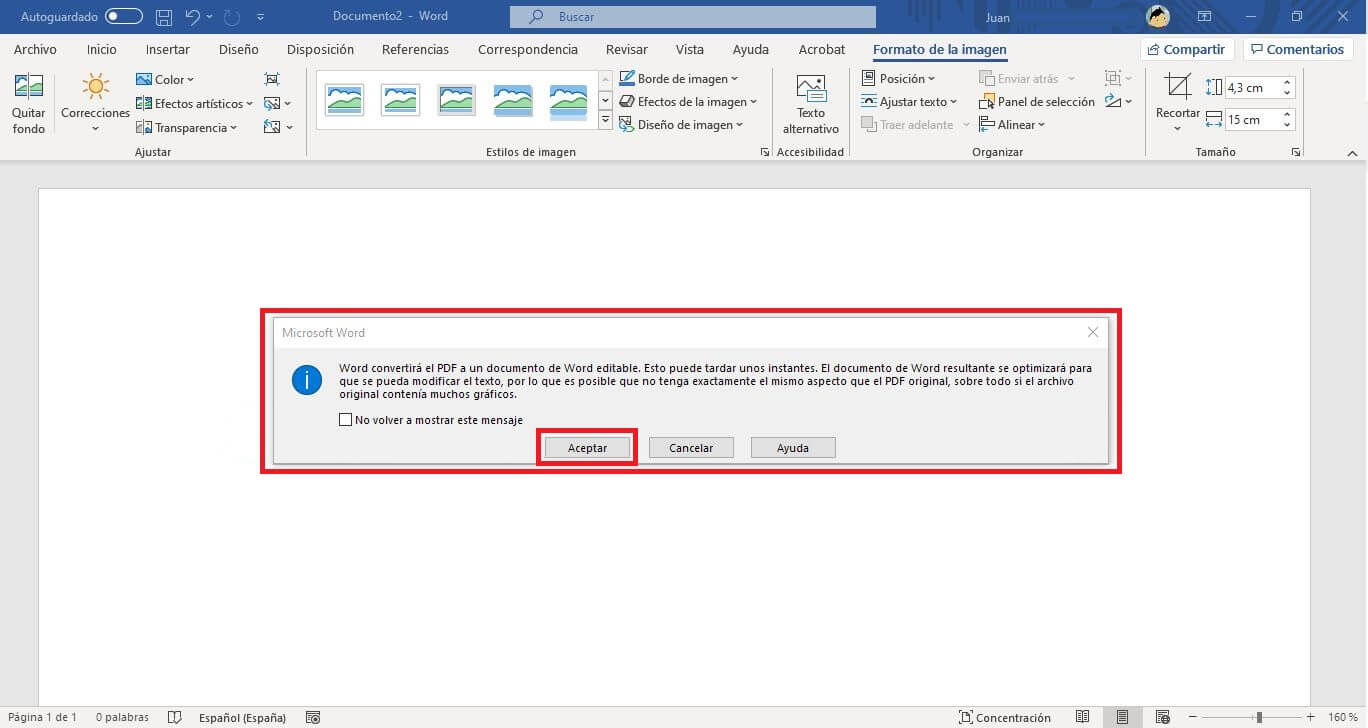1368x728 pixels.
Task: Open Estilos de imagen dialog launcher
Action: tap(765, 152)
